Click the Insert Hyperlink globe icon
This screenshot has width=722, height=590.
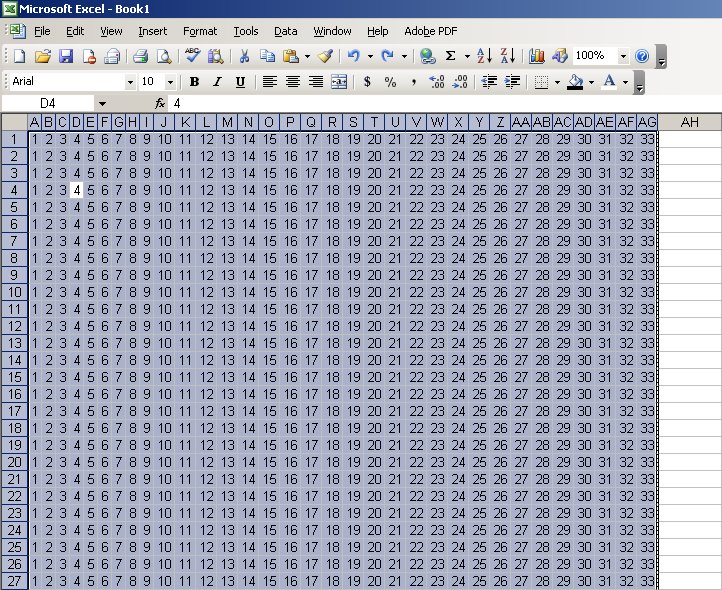coord(428,56)
